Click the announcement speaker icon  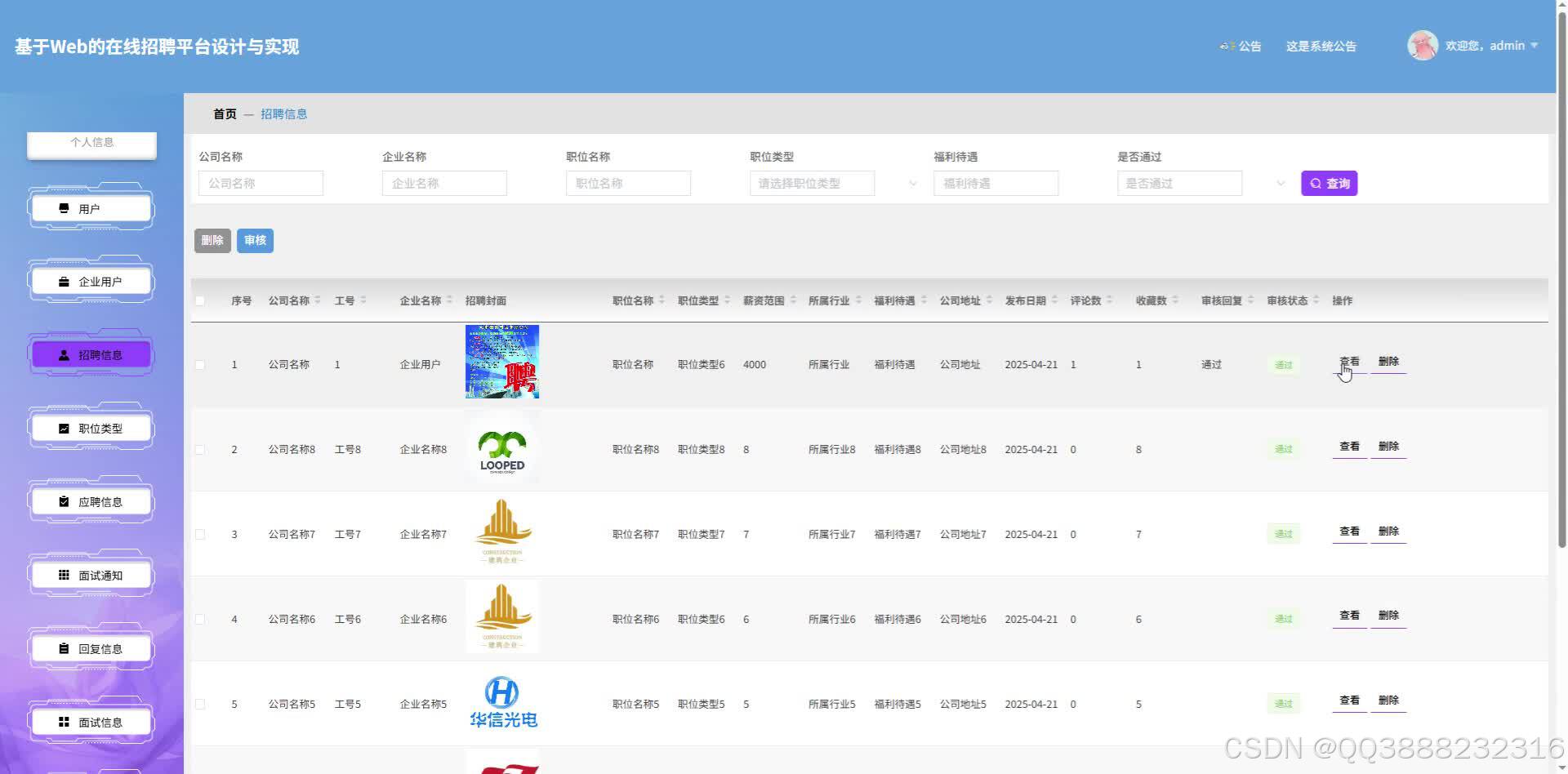[1227, 47]
